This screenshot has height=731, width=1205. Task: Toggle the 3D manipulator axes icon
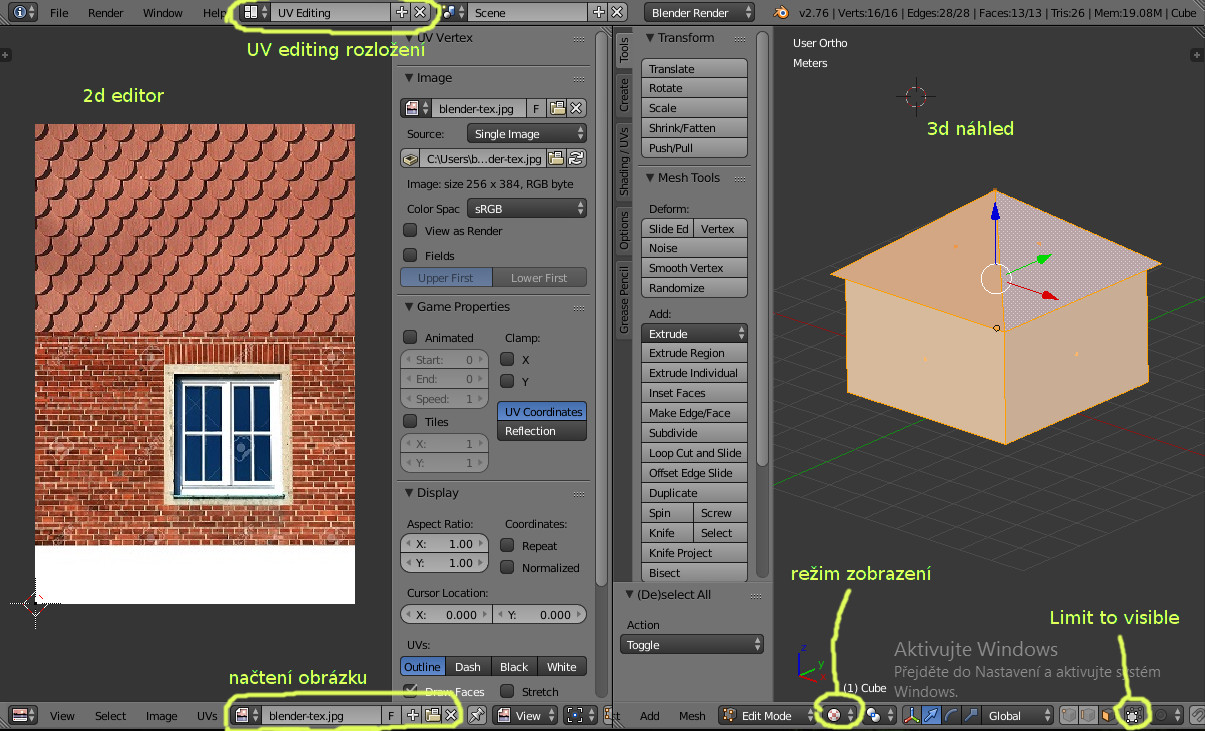(912, 716)
